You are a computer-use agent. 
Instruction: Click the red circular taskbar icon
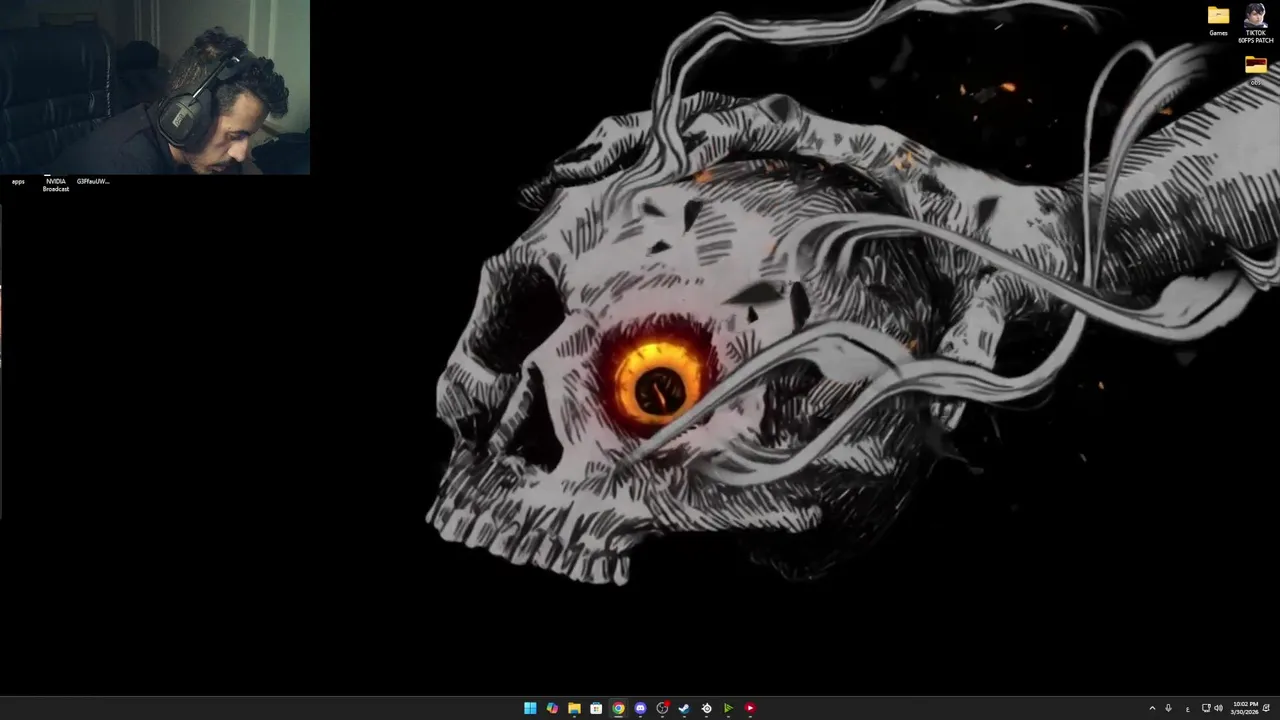(750, 708)
